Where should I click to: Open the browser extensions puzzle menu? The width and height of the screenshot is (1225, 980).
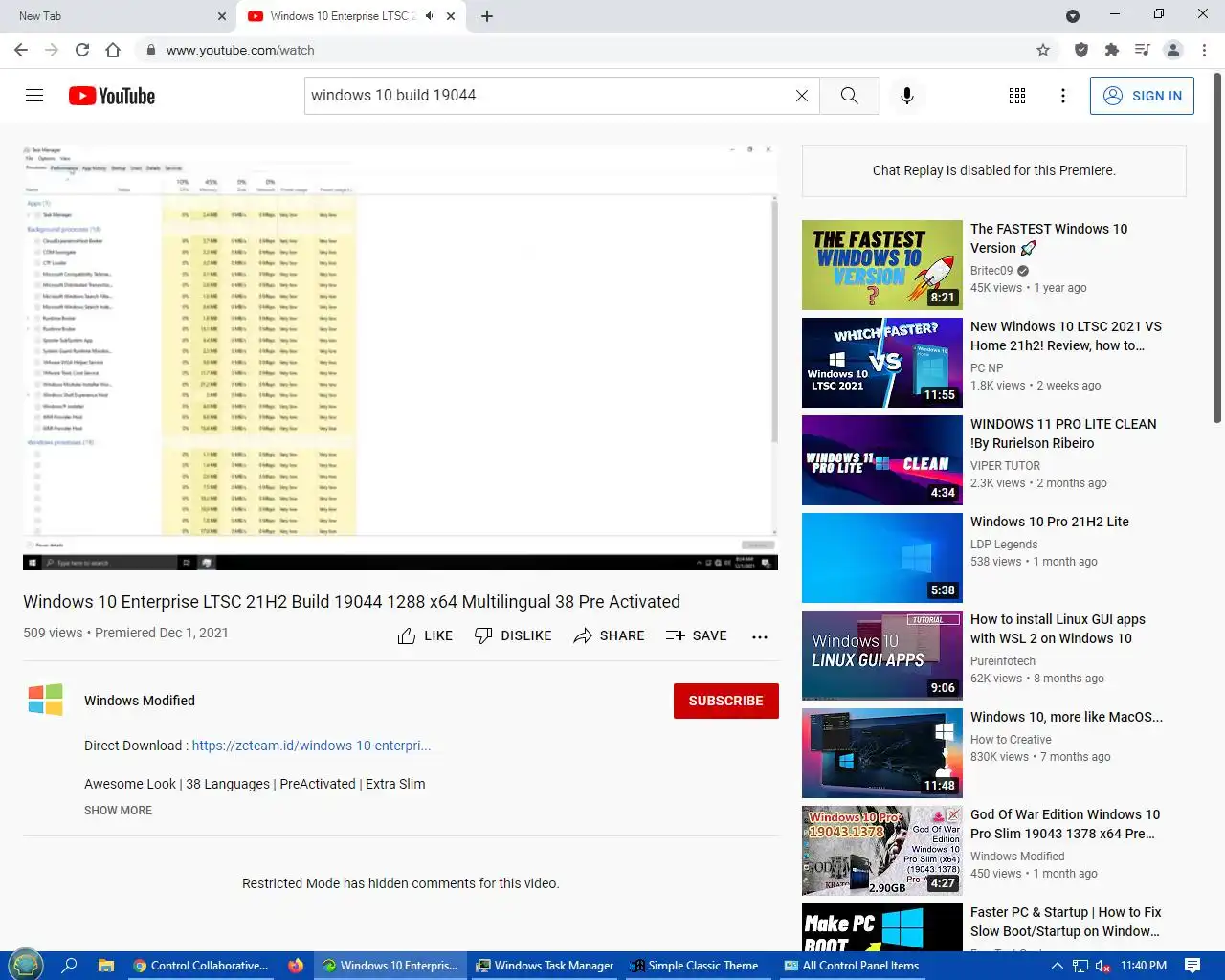(x=1112, y=50)
